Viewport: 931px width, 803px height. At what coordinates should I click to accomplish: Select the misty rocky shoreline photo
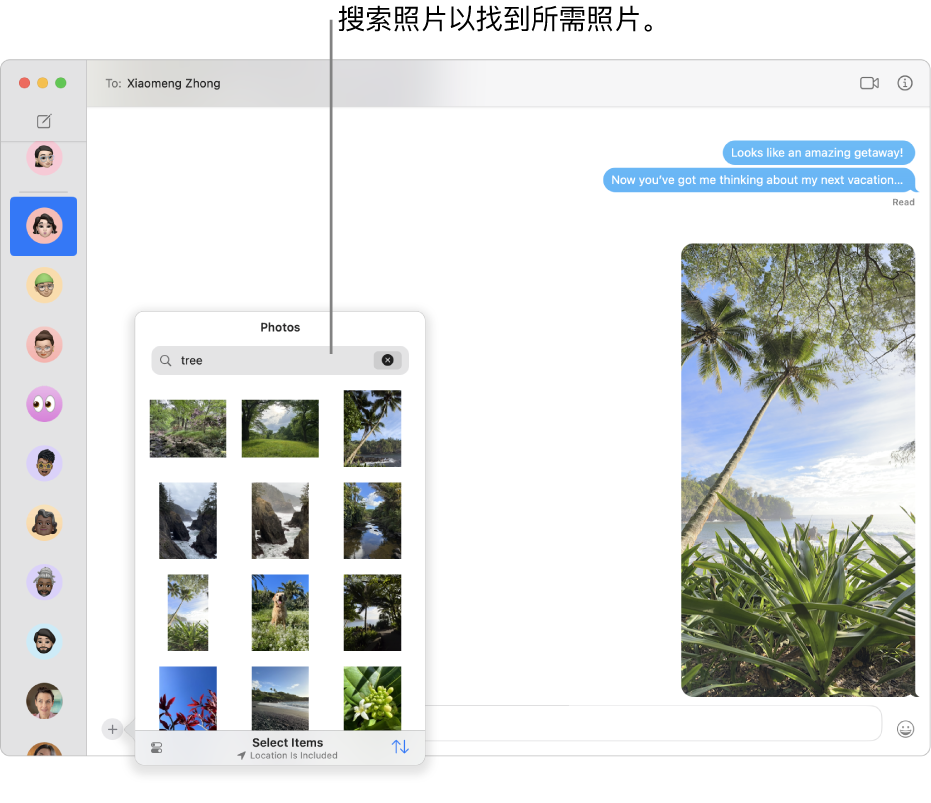(280, 520)
